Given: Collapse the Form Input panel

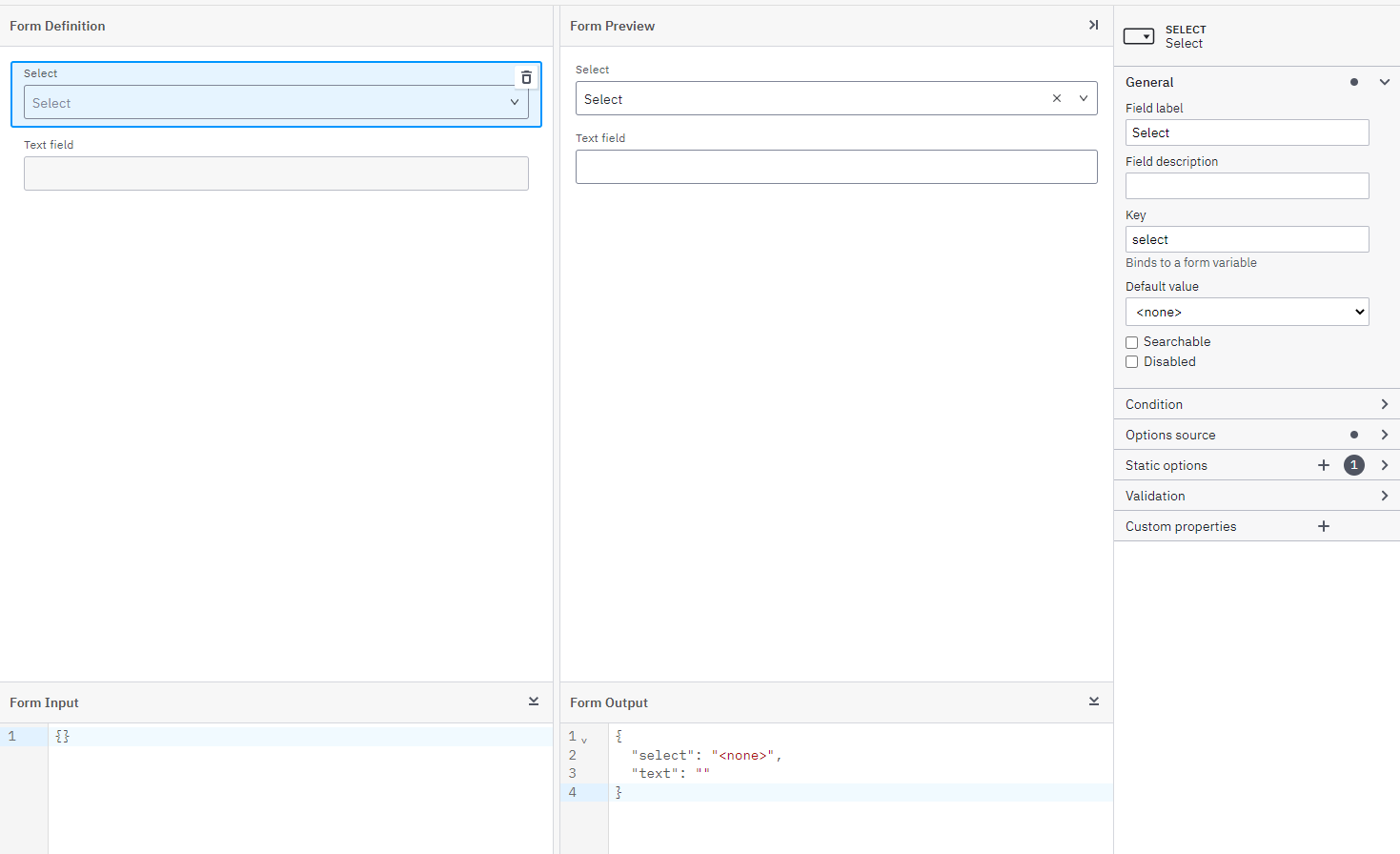Looking at the screenshot, I should (533, 701).
